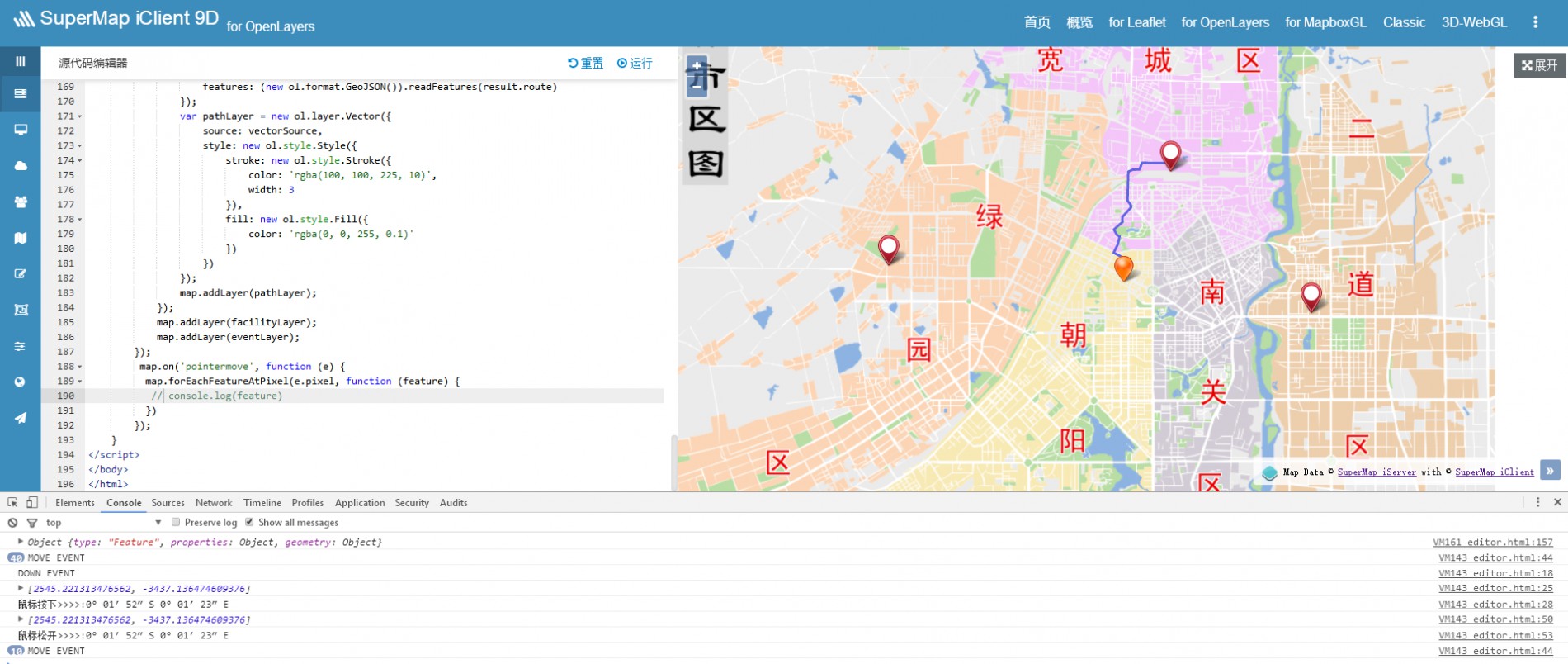The image size is (1568, 664).
Task: Open the for MapboxGL menu item
Action: tap(1326, 22)
